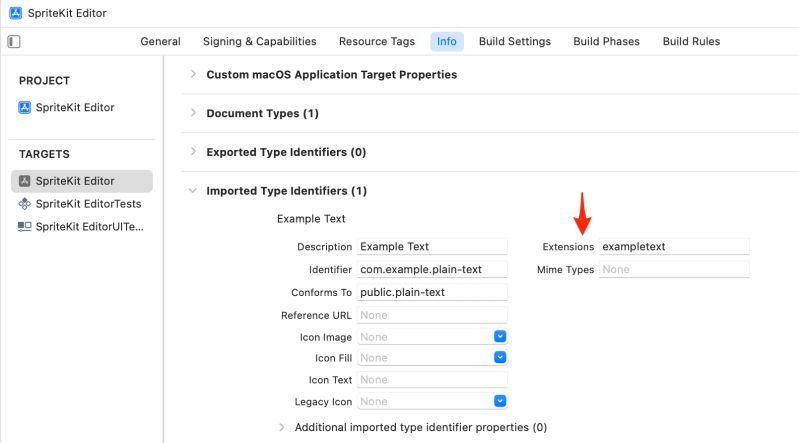The width and height of the screenshot is (799, 443).
Task: Click the Conforms To field
Action: click(432, 293)
